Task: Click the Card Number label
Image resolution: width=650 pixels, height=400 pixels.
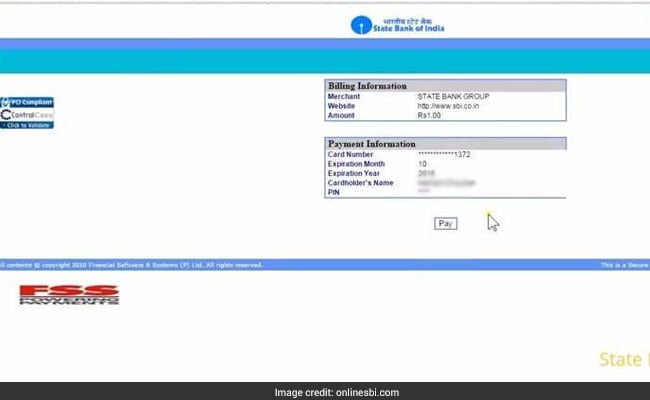Action: coord(350,154)
